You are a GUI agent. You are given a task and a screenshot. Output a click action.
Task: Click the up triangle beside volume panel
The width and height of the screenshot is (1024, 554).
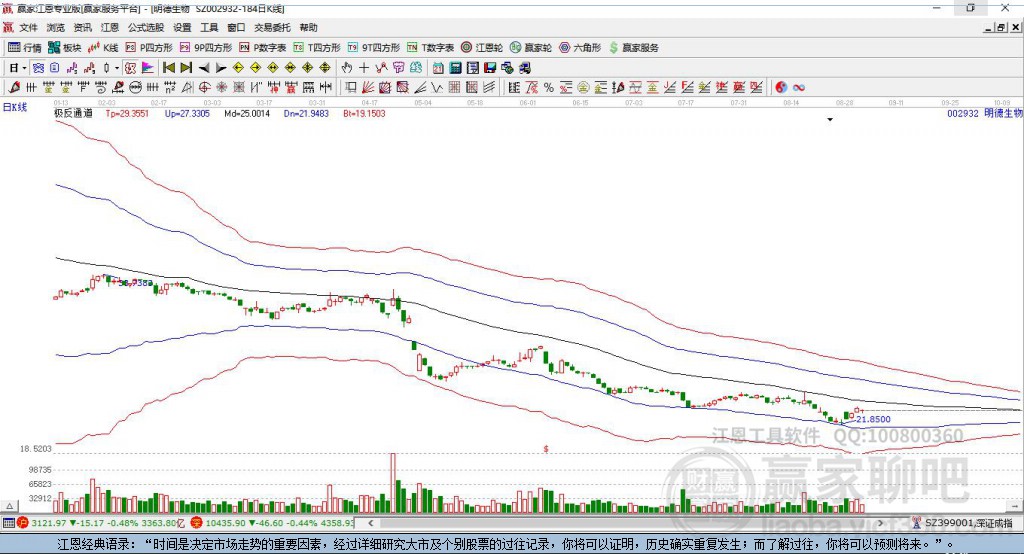(x=9, y=506)
